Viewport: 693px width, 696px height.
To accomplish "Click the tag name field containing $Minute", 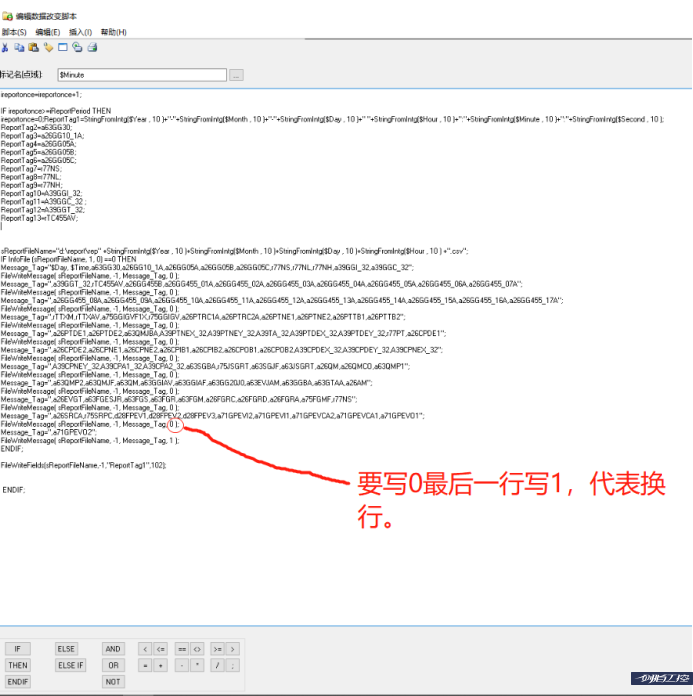I will 140,75.
